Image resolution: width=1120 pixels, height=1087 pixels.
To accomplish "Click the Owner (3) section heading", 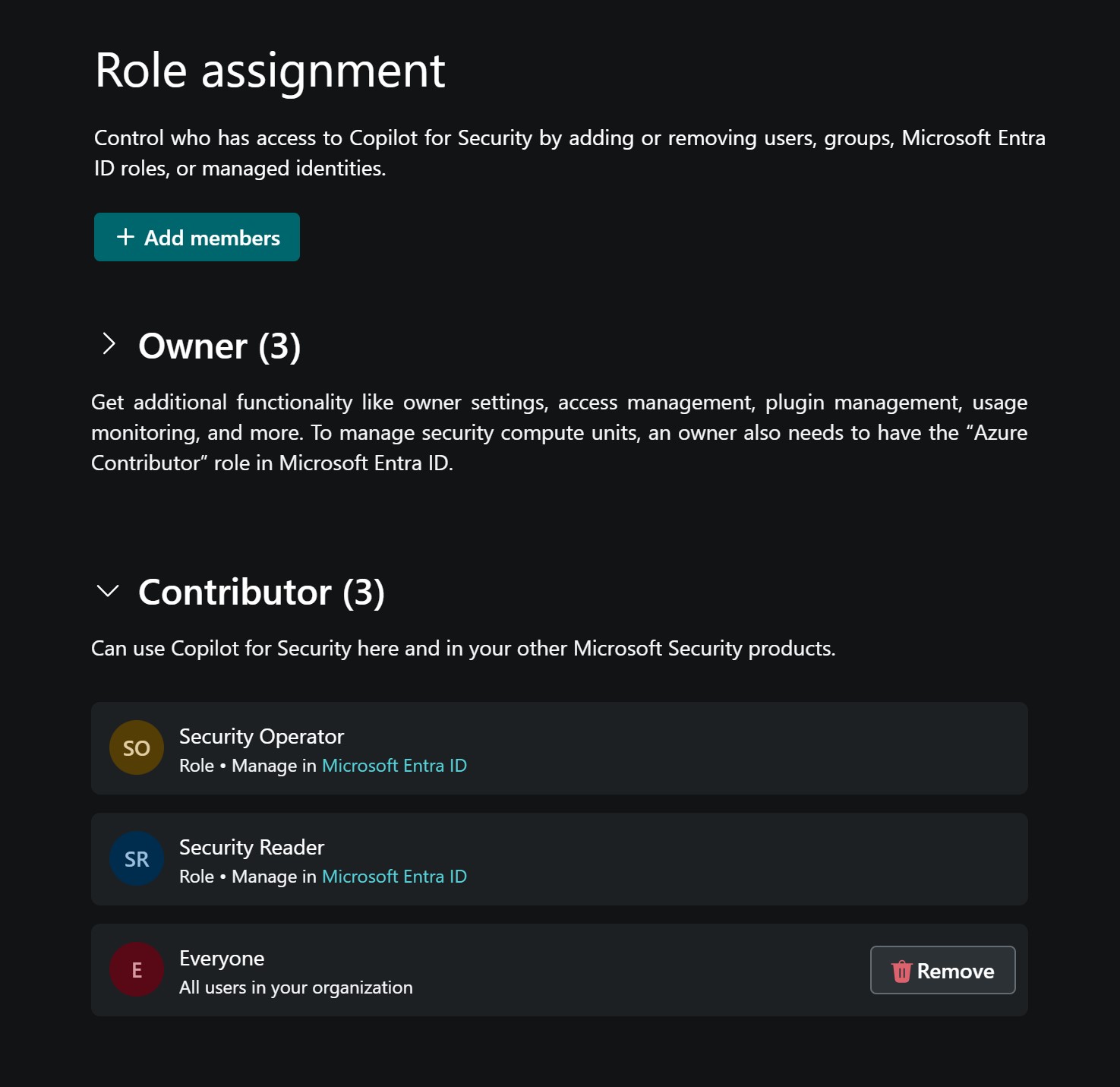I will coord(219,346).
